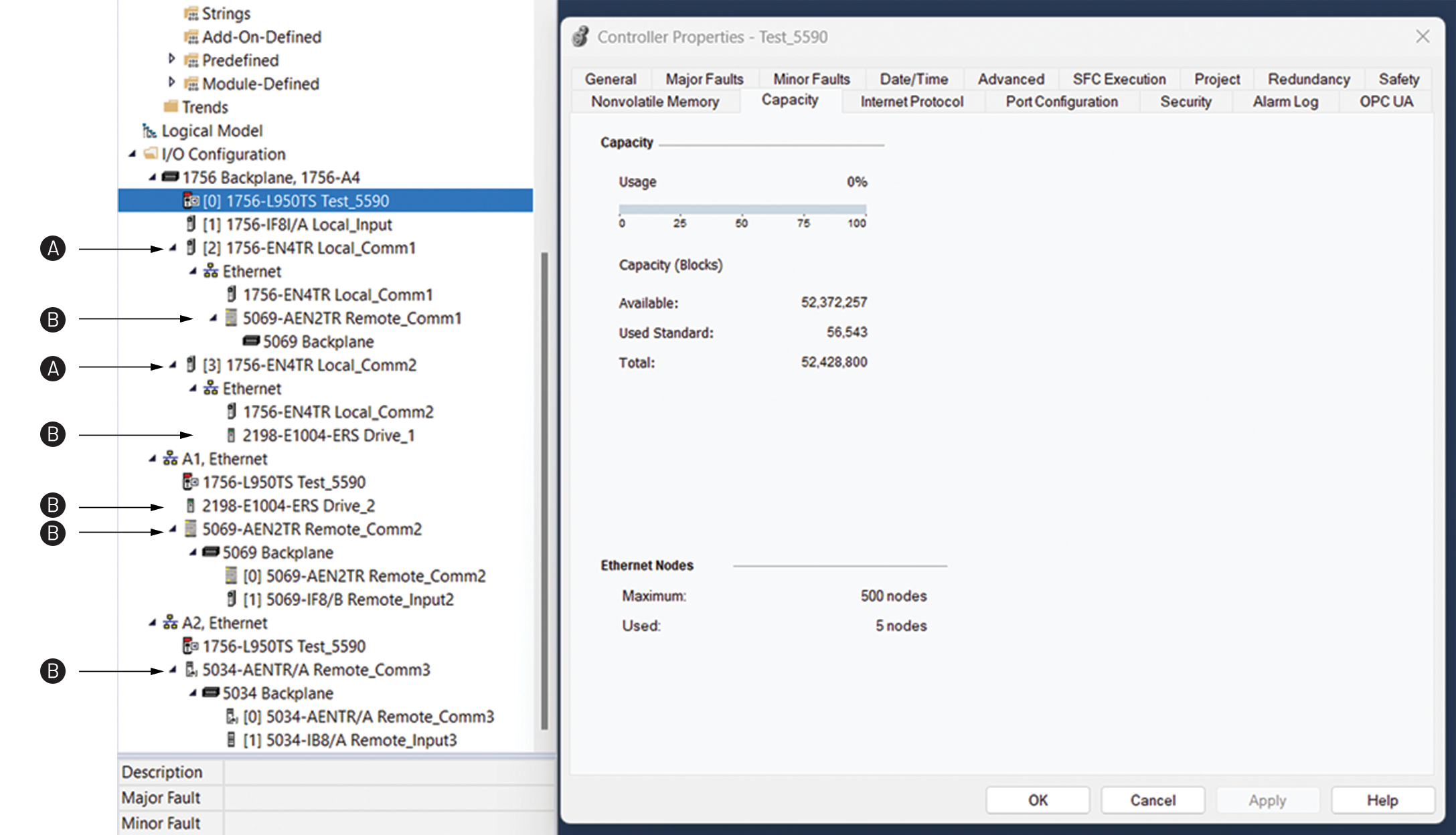This screenshot has height=835, width=1456.
Task: Click the Trends folder icon
Action: pos(172,106)
